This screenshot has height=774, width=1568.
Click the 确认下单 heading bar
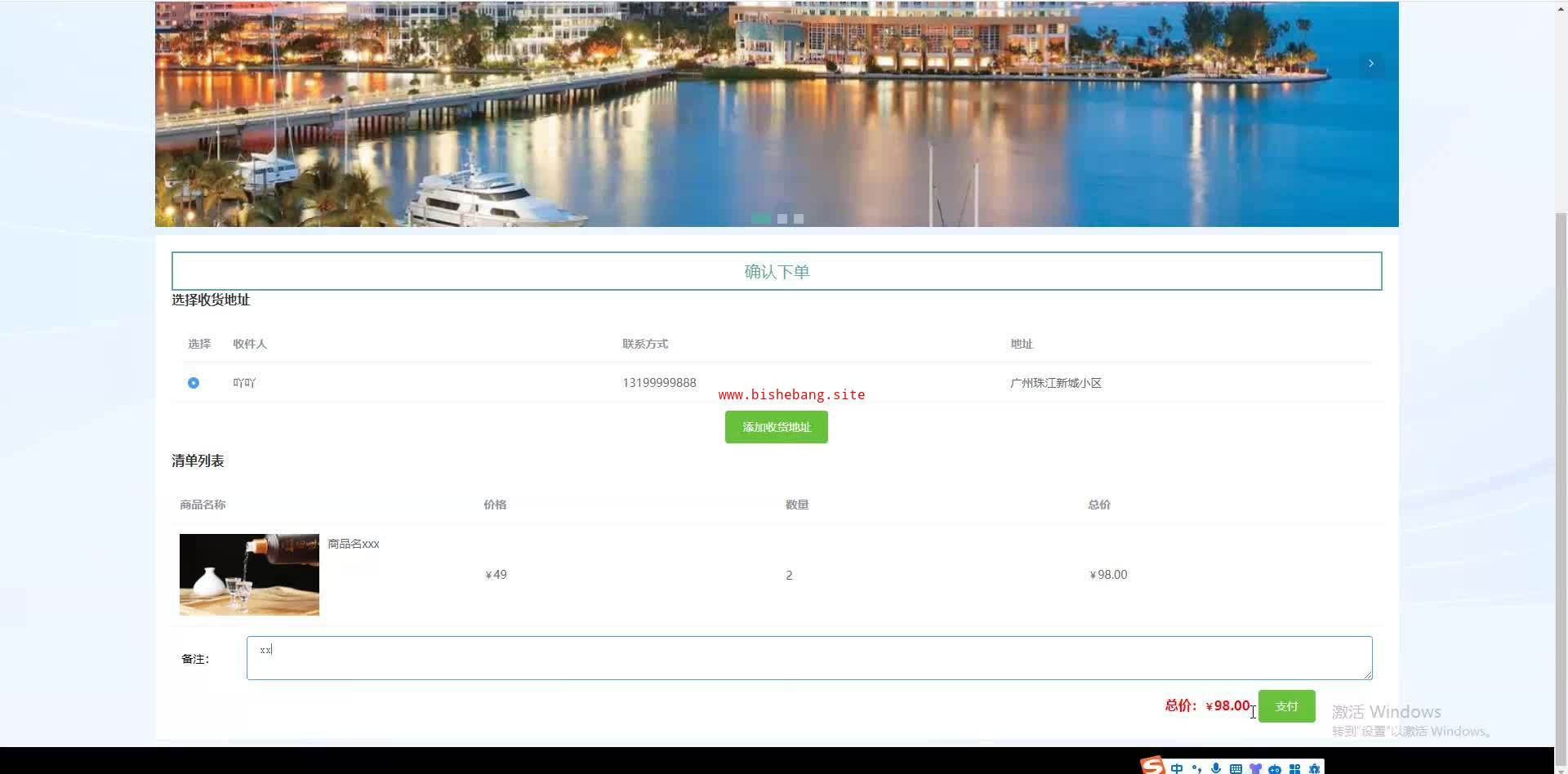[777, 271]
